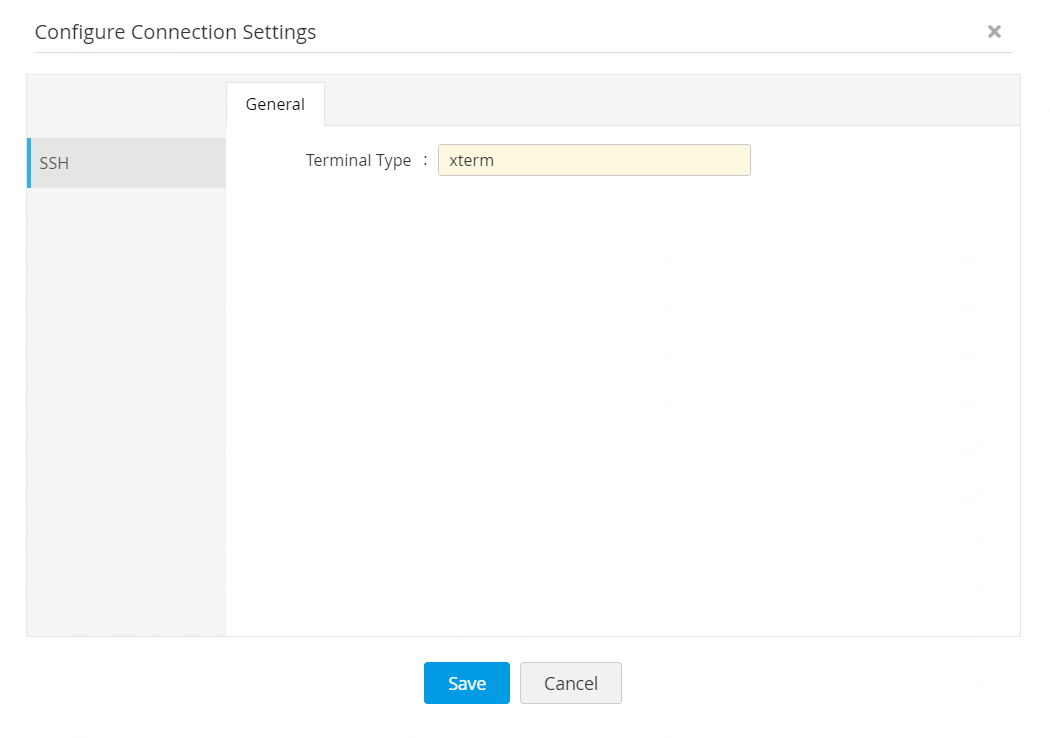1050x738 pixels.
Task: Place cursor in the xterm text box
Action: tap(594, 160)
